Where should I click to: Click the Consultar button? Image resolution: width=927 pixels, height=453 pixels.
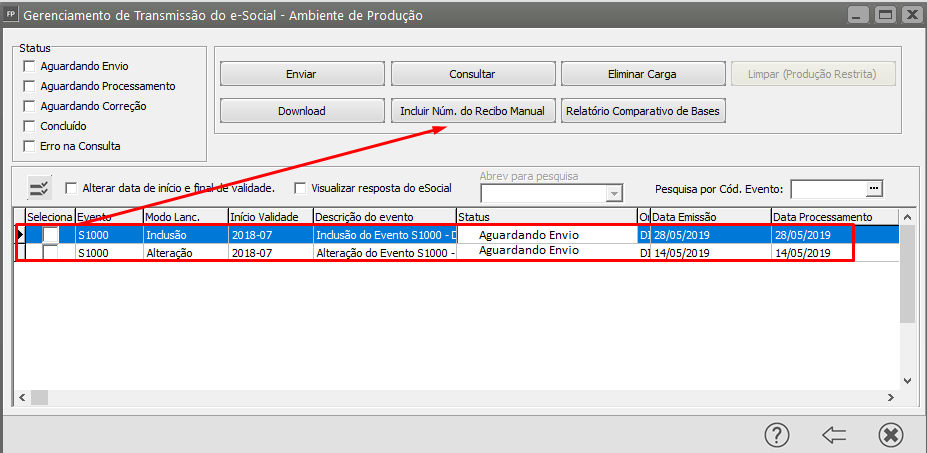[472, 75]
